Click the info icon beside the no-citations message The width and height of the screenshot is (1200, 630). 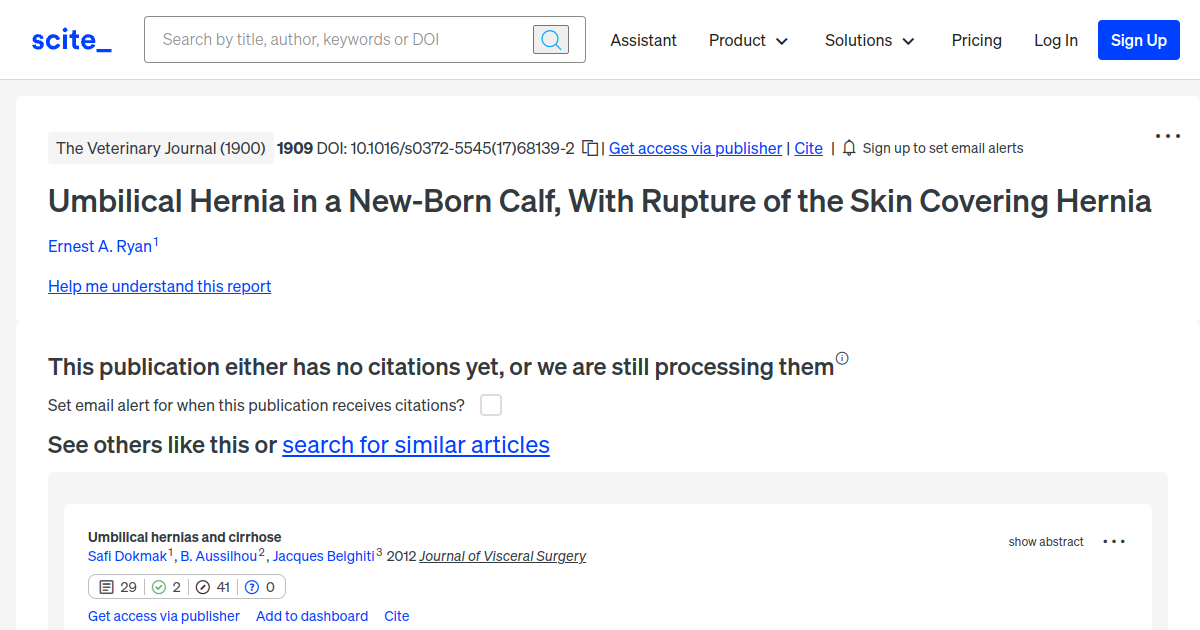pyautogui.click(x=842, y=359)
